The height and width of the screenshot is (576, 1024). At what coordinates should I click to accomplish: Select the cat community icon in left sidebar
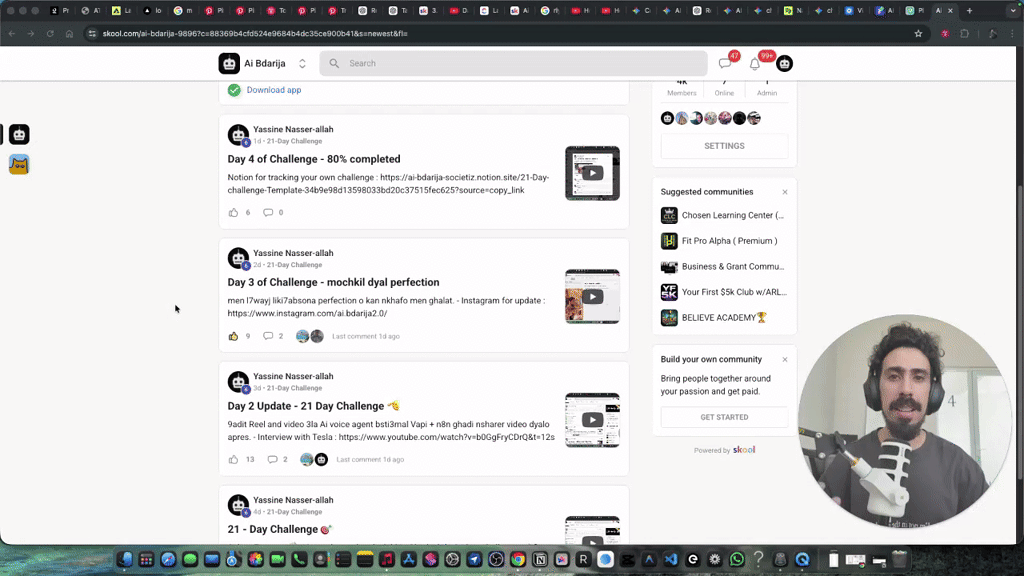[x=19, y=165]
